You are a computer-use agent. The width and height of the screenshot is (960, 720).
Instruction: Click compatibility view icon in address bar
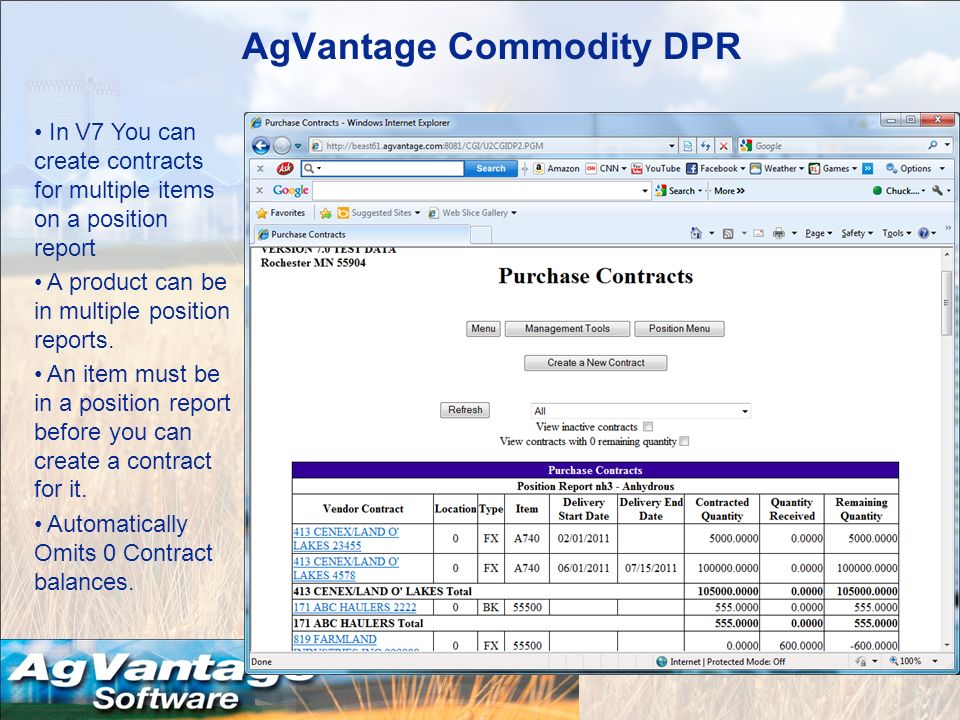688,146
